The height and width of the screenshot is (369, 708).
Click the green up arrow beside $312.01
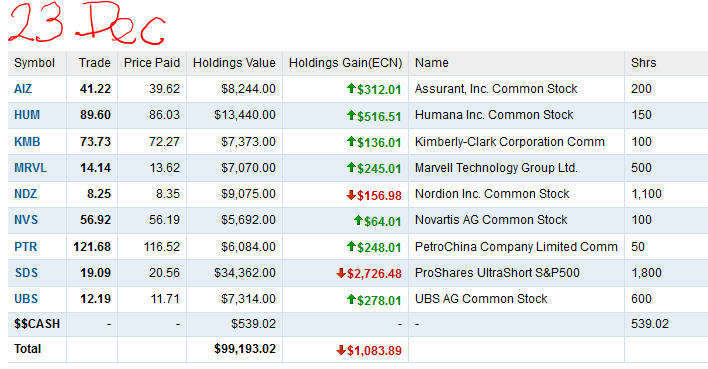click(x=351, y=89)
